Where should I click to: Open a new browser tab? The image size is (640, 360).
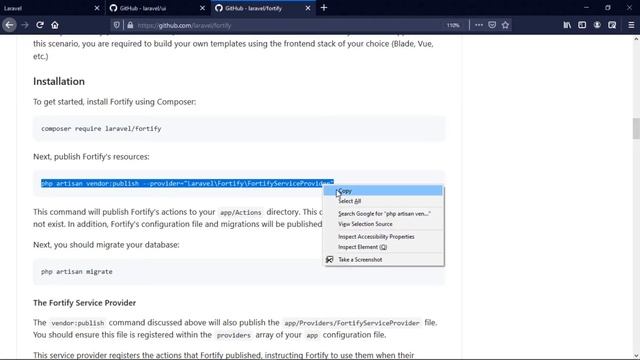[324, 8]
